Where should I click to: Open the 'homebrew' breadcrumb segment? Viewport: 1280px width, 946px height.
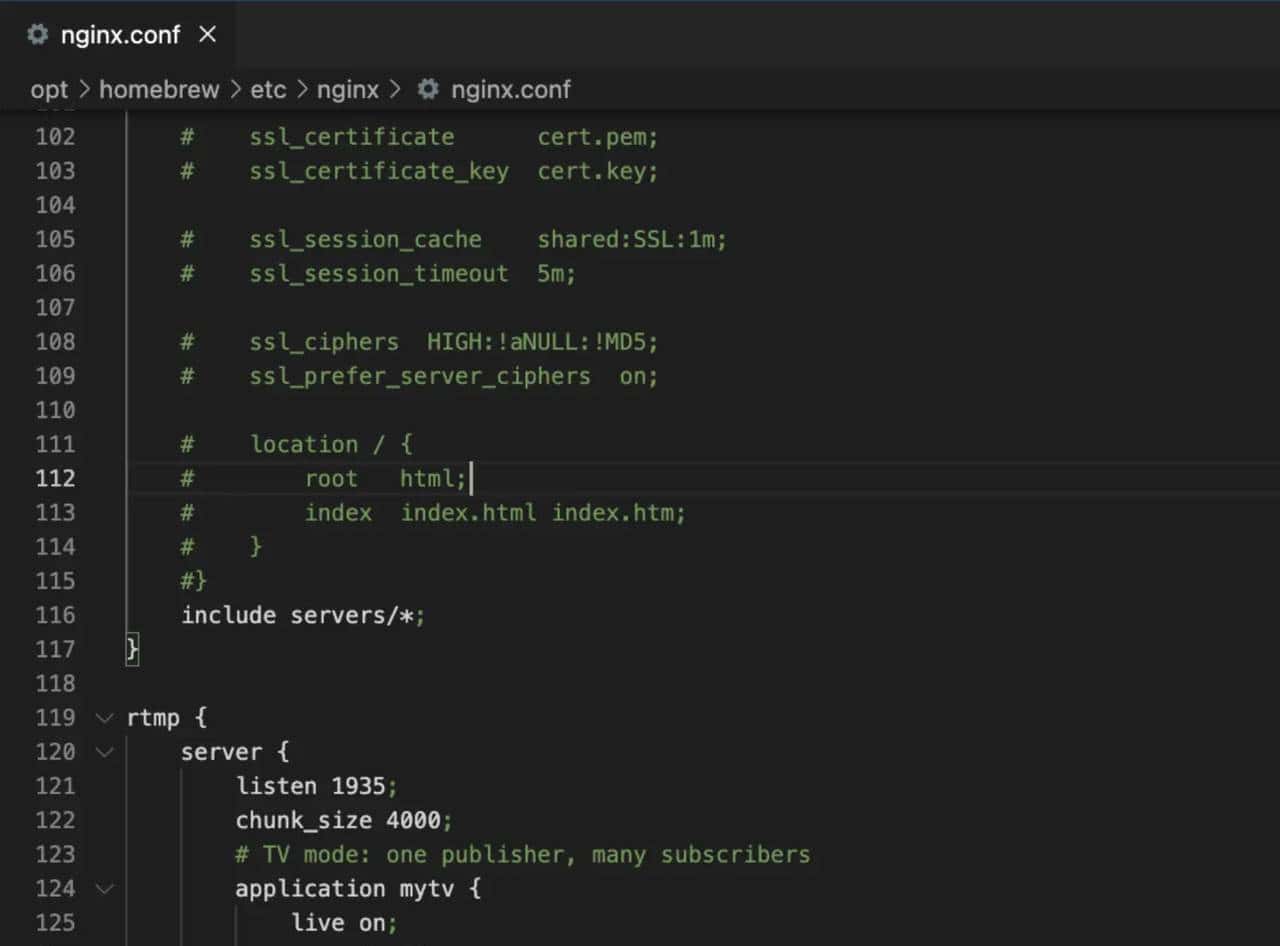[x=159, y=89]
